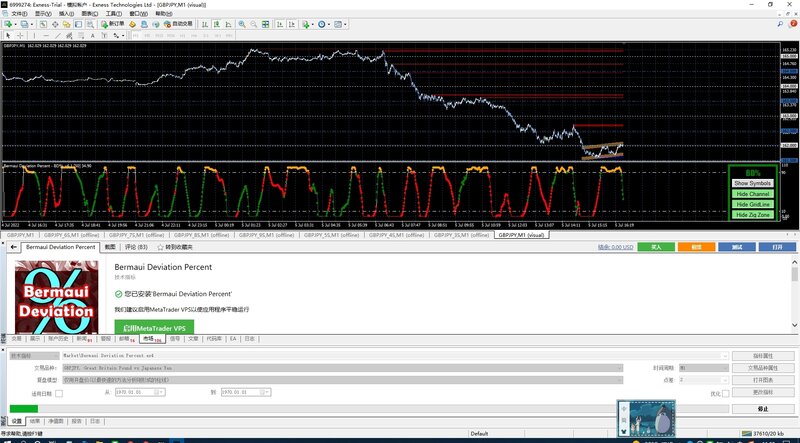Viewport: 800px width, 443px height.
Task: Click the green 启用MetaTrader VPS button
Action: (x=153, y=327)
